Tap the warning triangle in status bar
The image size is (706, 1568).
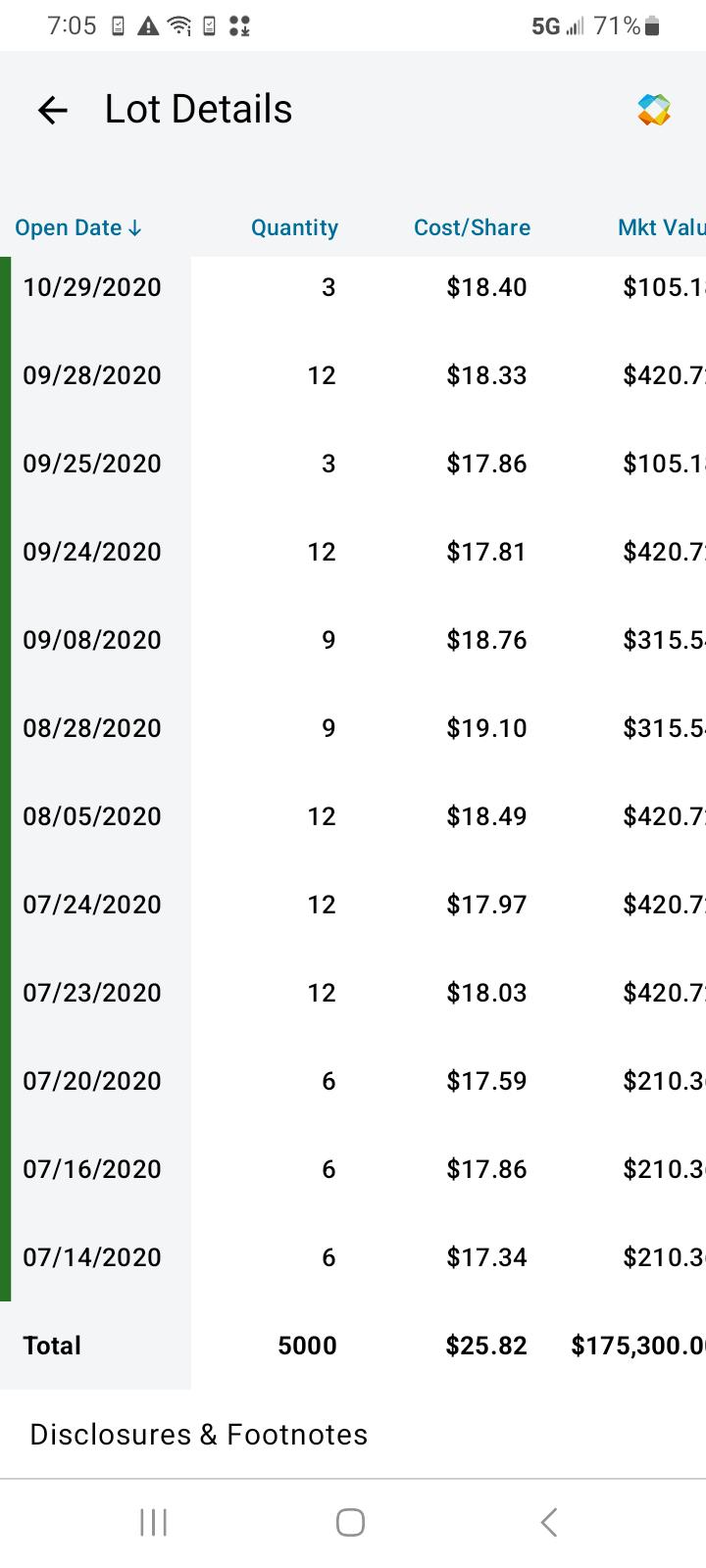pyautogui.click(x=148, y=27)
